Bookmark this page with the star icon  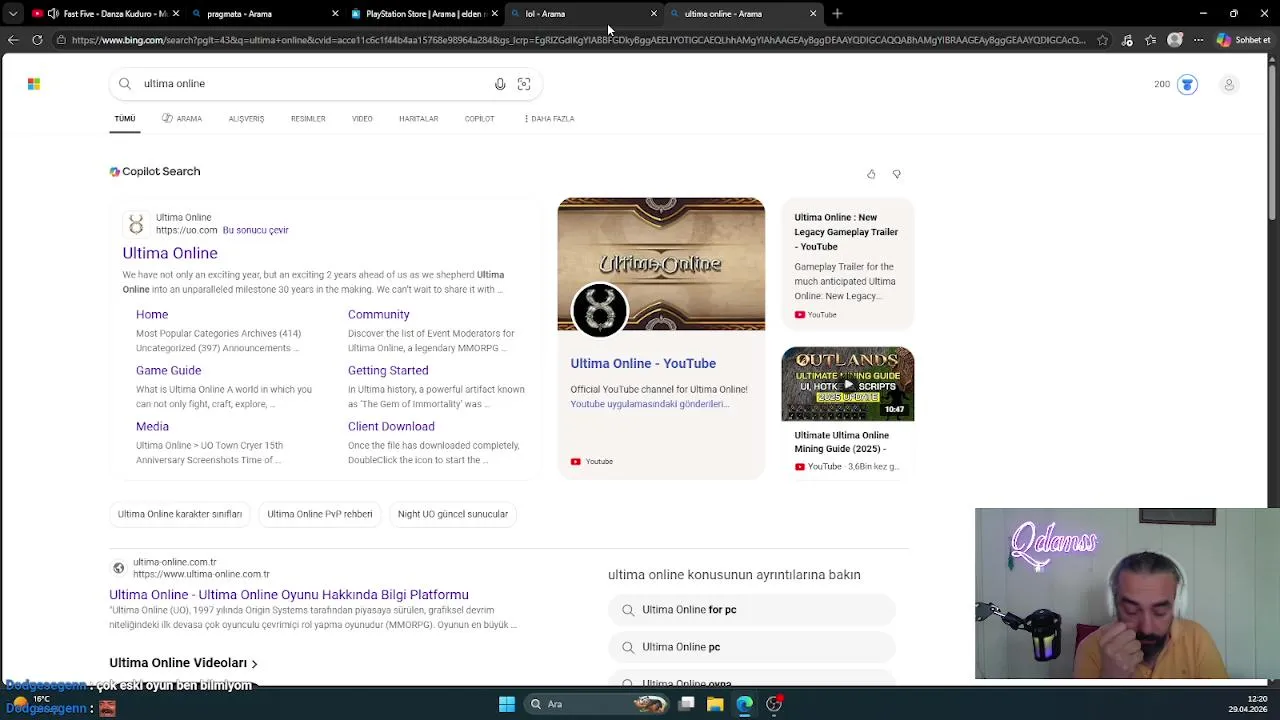pyautogui.click(x=1102, y=40)
